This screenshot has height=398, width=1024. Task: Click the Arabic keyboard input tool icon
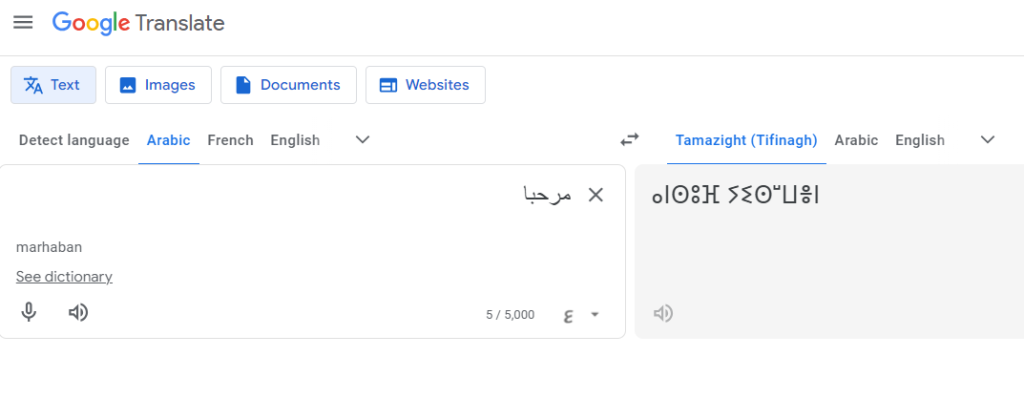pos(568,315)
